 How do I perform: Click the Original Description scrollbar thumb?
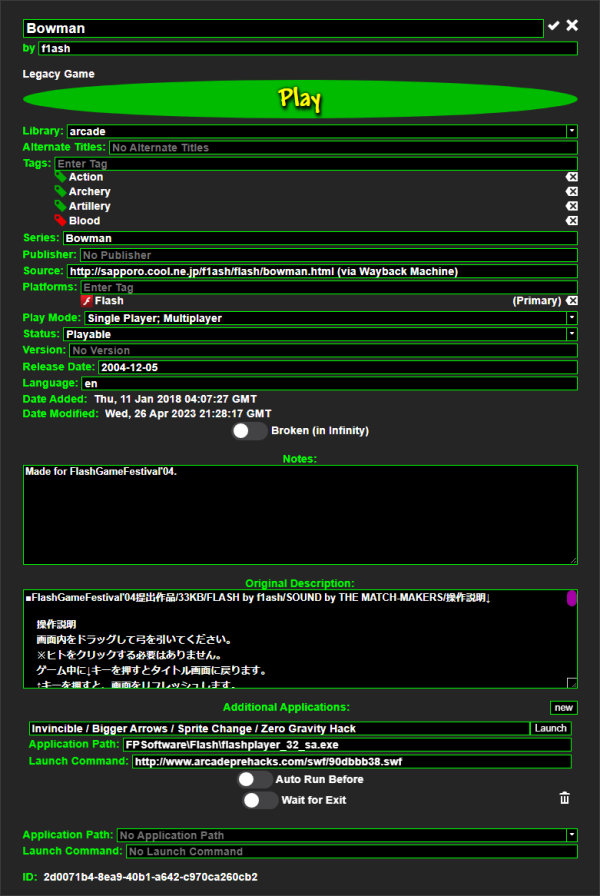[x=572, y=599]
